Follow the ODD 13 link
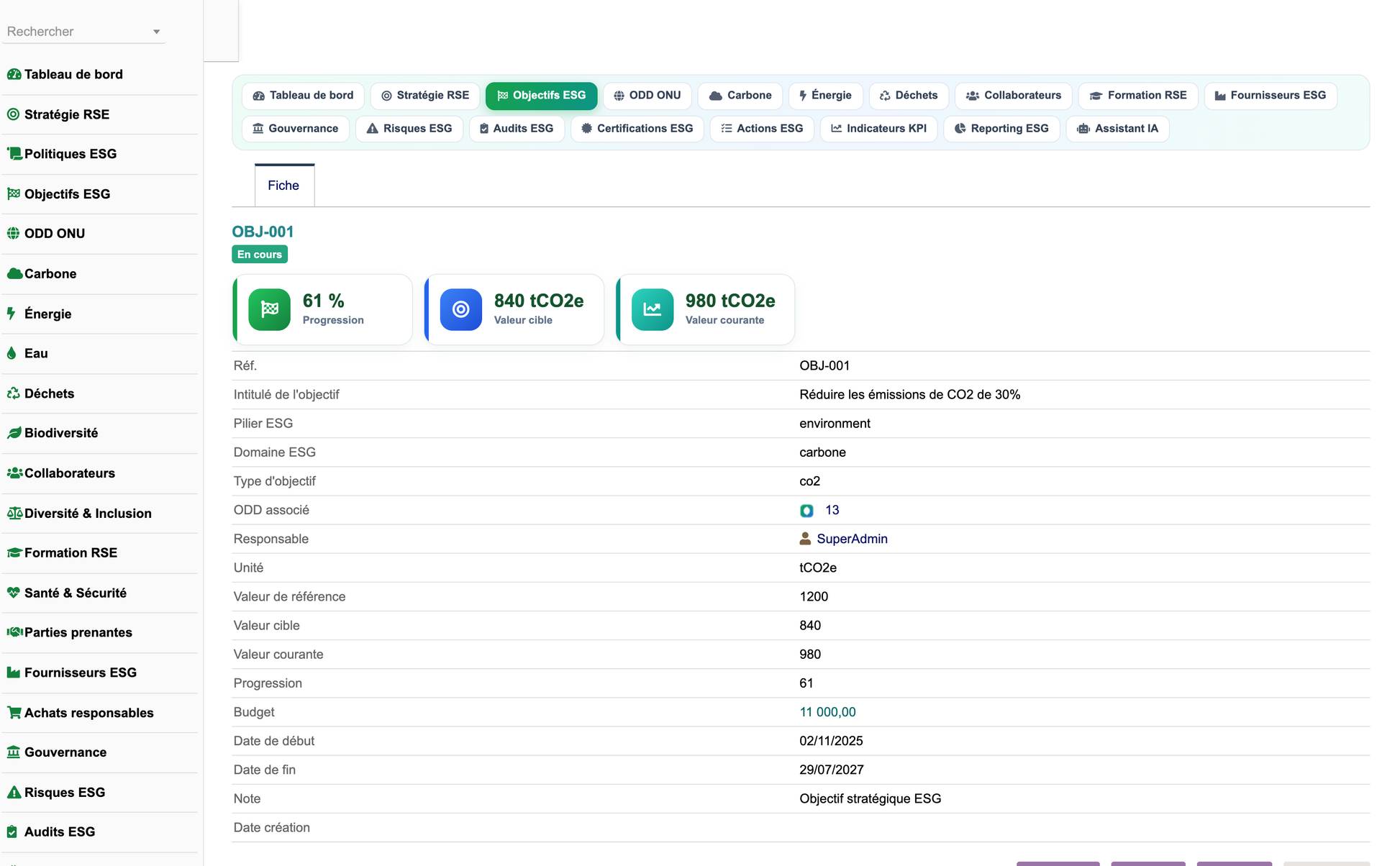 [x=832, y=510]
